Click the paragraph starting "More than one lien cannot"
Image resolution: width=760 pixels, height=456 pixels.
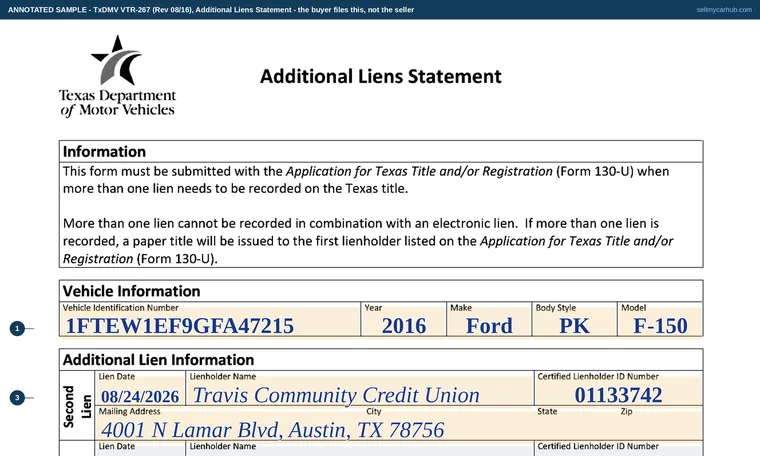point(368,241)
